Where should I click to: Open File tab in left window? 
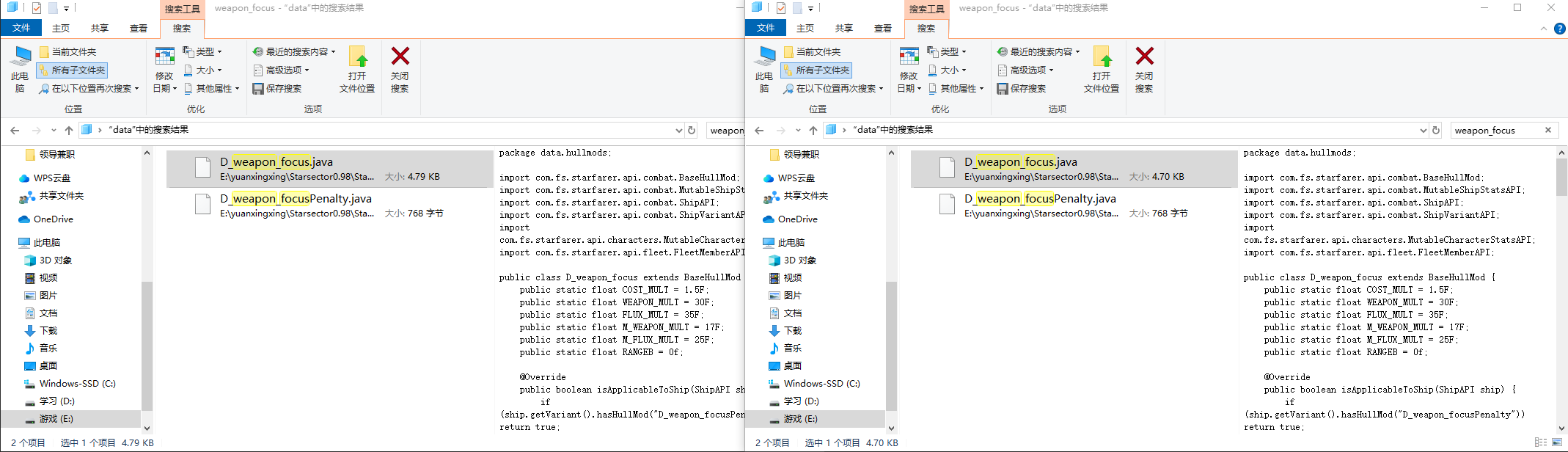click(x=21, y=28)
